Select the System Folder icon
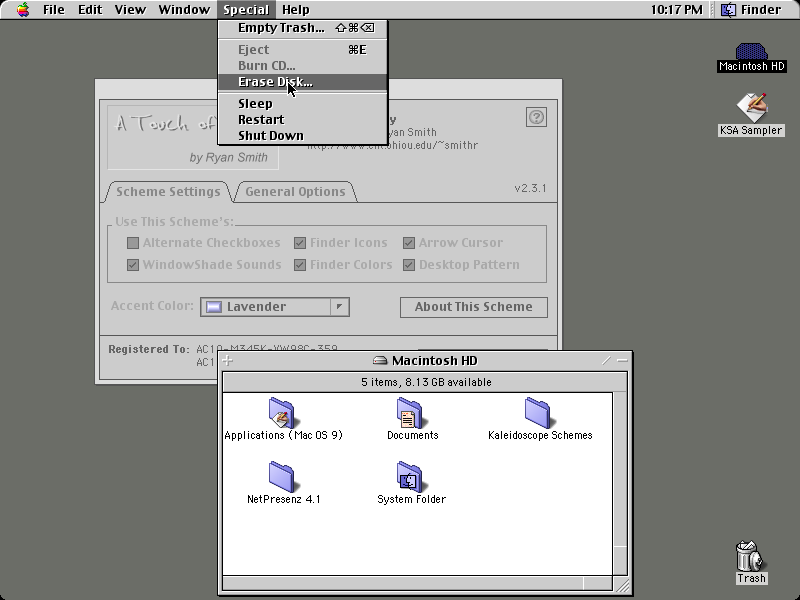The image size is (800, 600). (x=410, y=477)
